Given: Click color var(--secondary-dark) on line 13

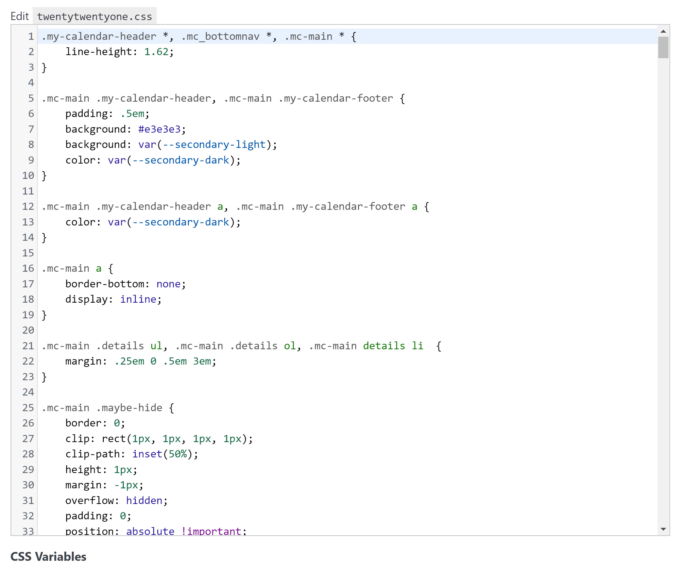Looking at the screenshot, I should point(153,222).
